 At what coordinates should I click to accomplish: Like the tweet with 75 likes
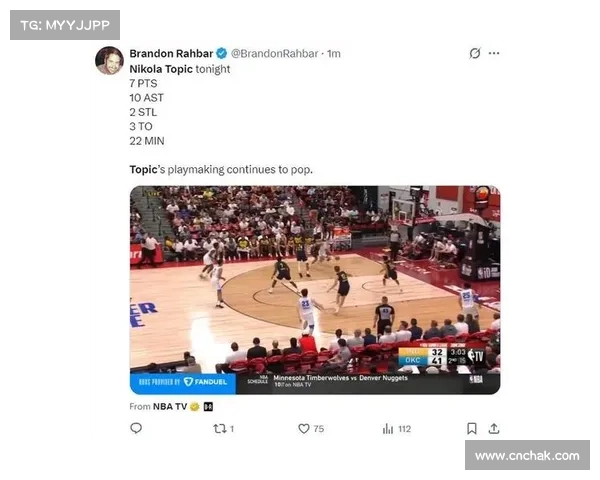point(311,429)
